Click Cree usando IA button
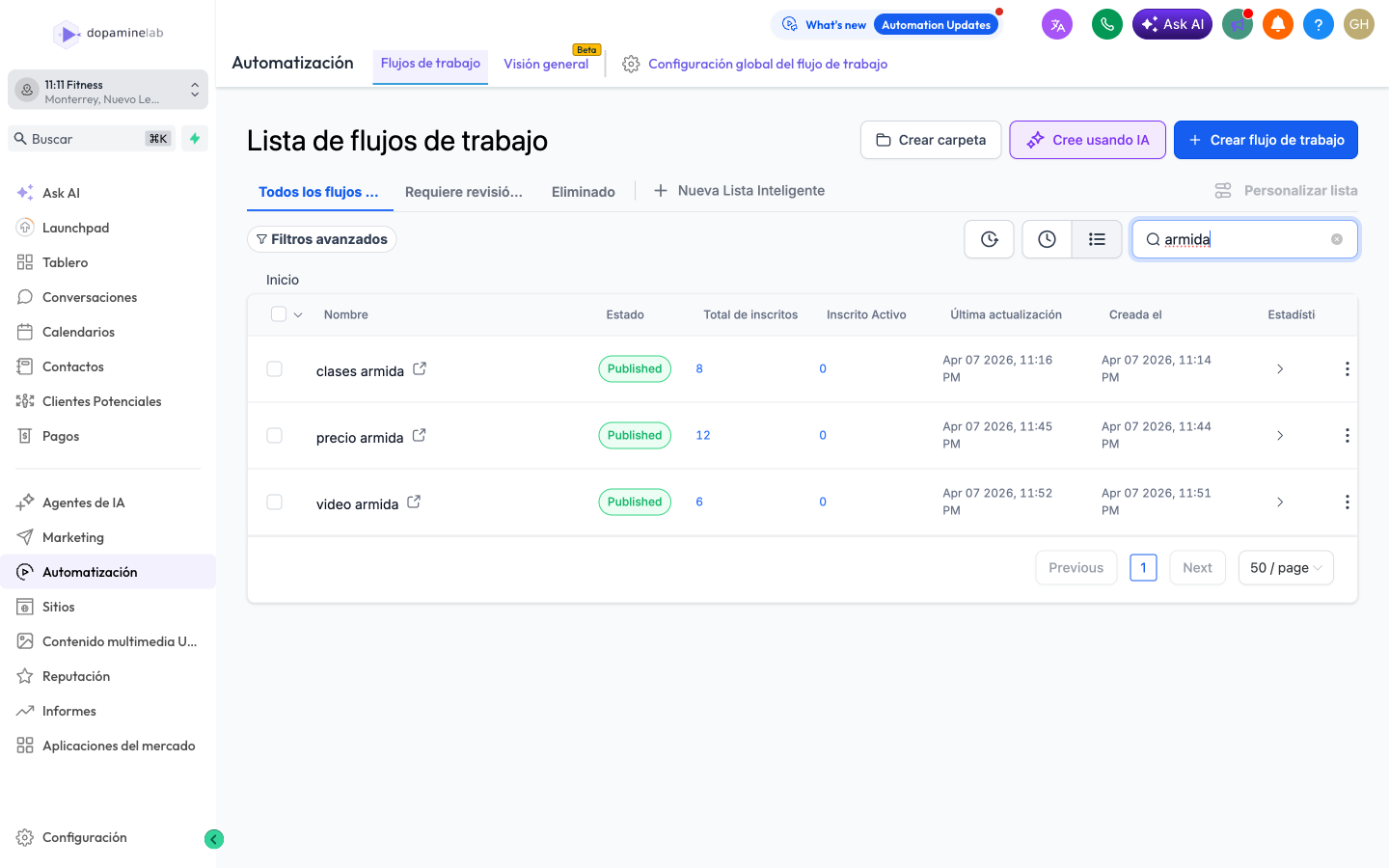 pyautogui.click(x=1088, y=140)
